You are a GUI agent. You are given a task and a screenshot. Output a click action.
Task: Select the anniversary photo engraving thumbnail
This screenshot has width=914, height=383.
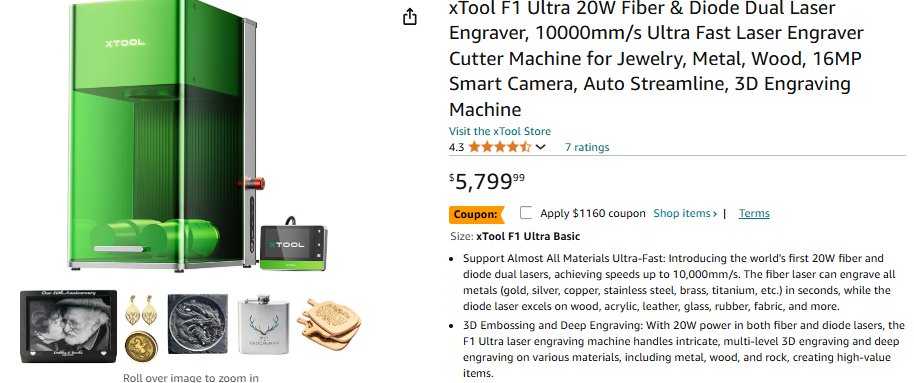click(68, 326)
